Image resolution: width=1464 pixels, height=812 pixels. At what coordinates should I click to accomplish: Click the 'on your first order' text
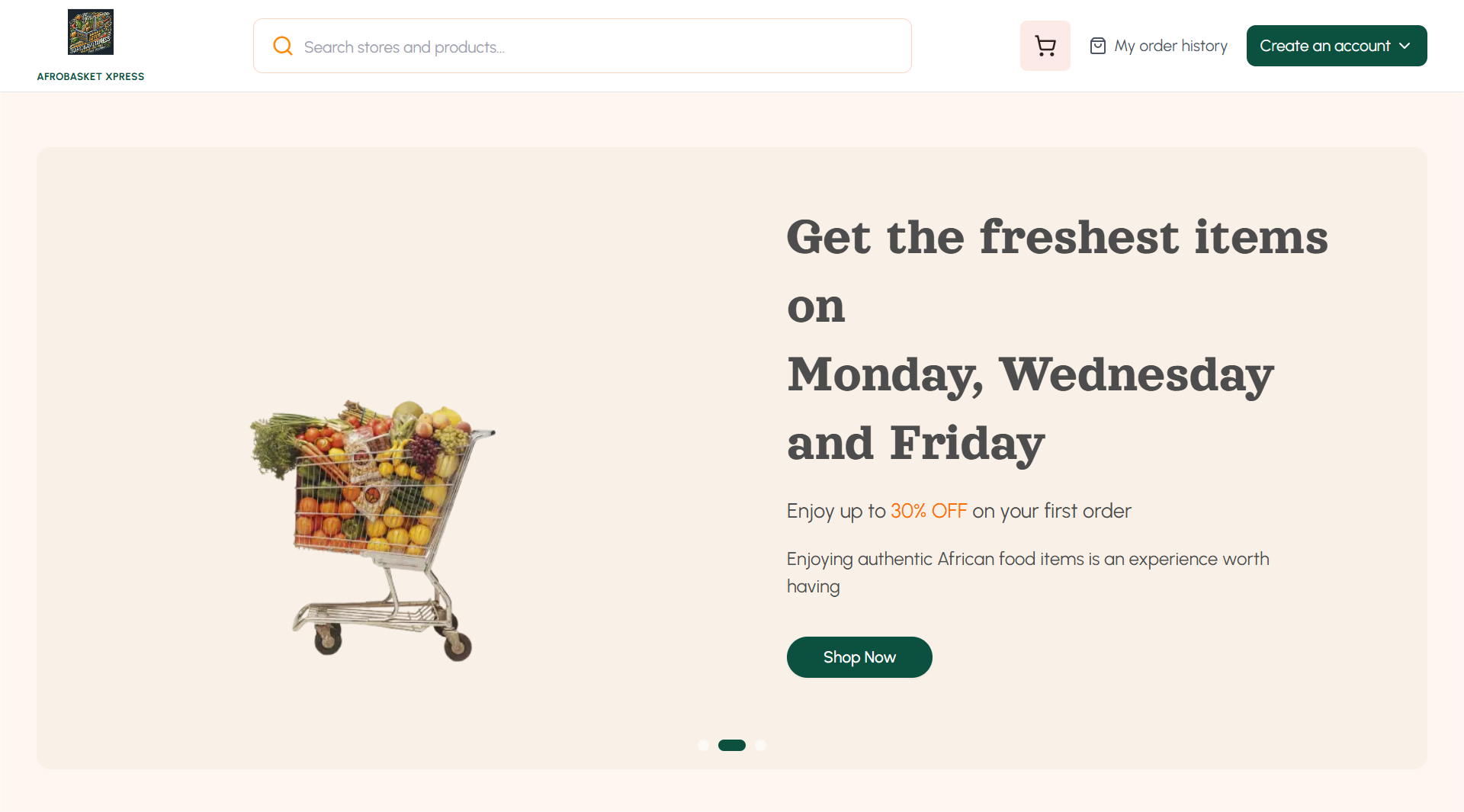pos(1051,511)
